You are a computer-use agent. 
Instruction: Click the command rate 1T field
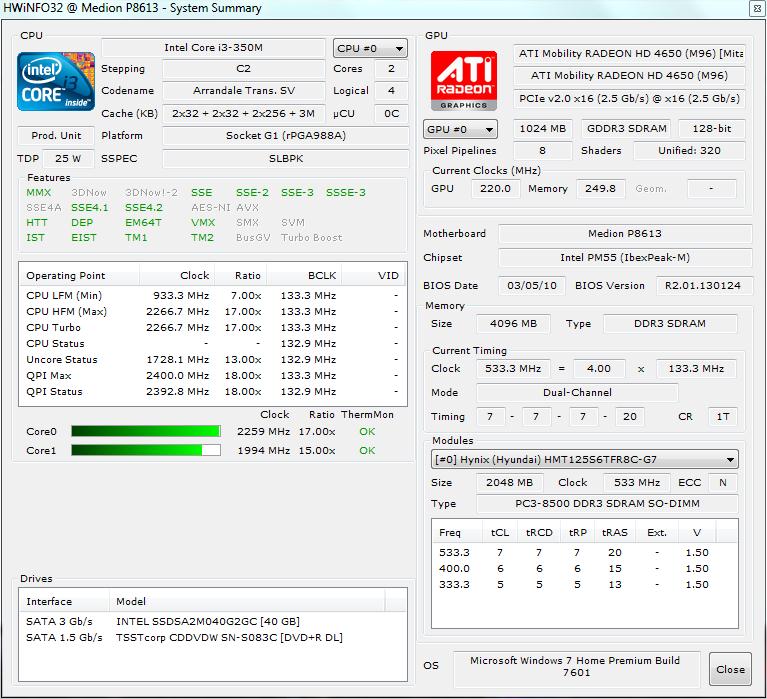pos(722,417)
